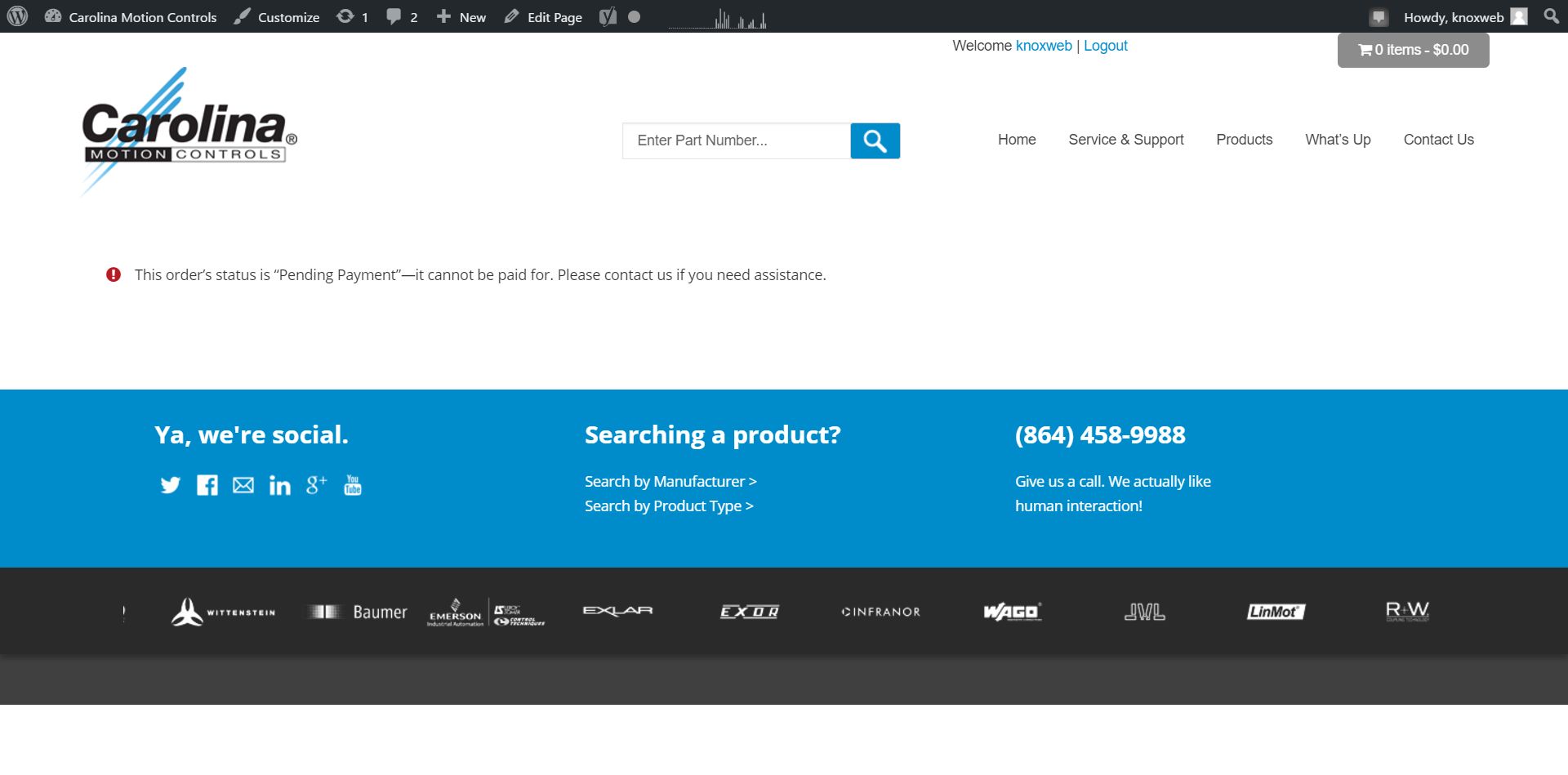Open the LinkedIn social icon
Screen dimensions: 1568x775
tap(280, 485)
